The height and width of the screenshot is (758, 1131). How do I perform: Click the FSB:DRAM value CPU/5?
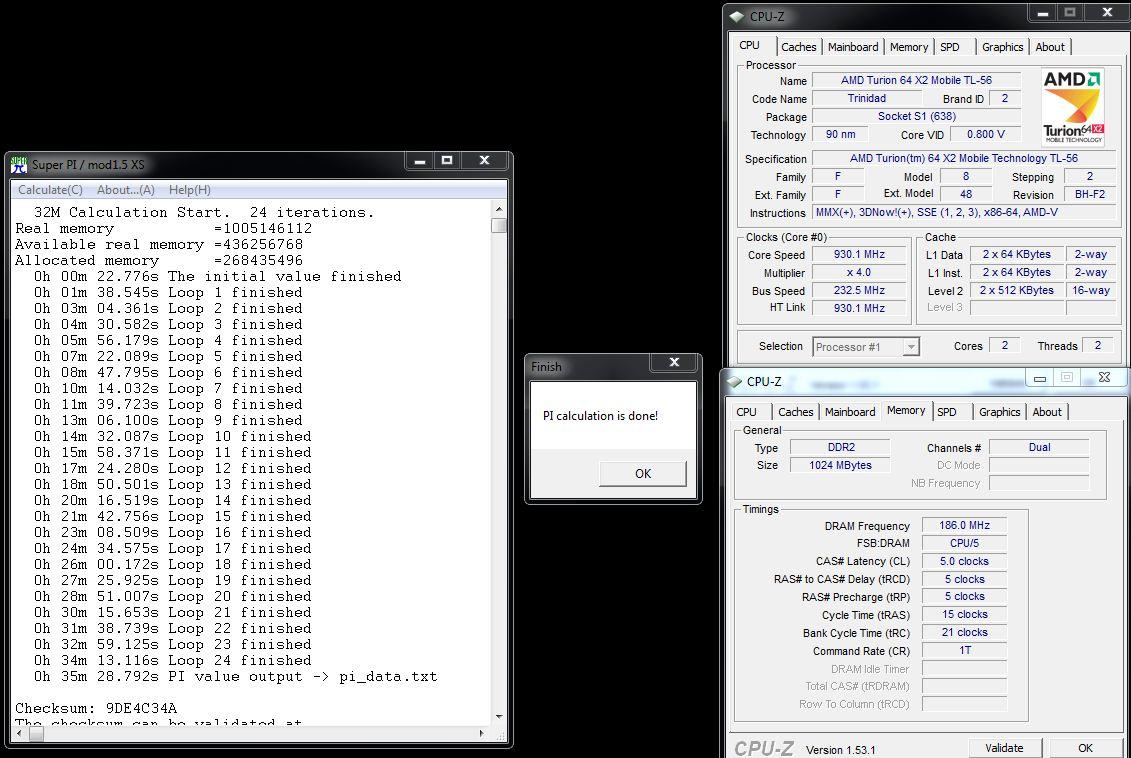[964, 543]
